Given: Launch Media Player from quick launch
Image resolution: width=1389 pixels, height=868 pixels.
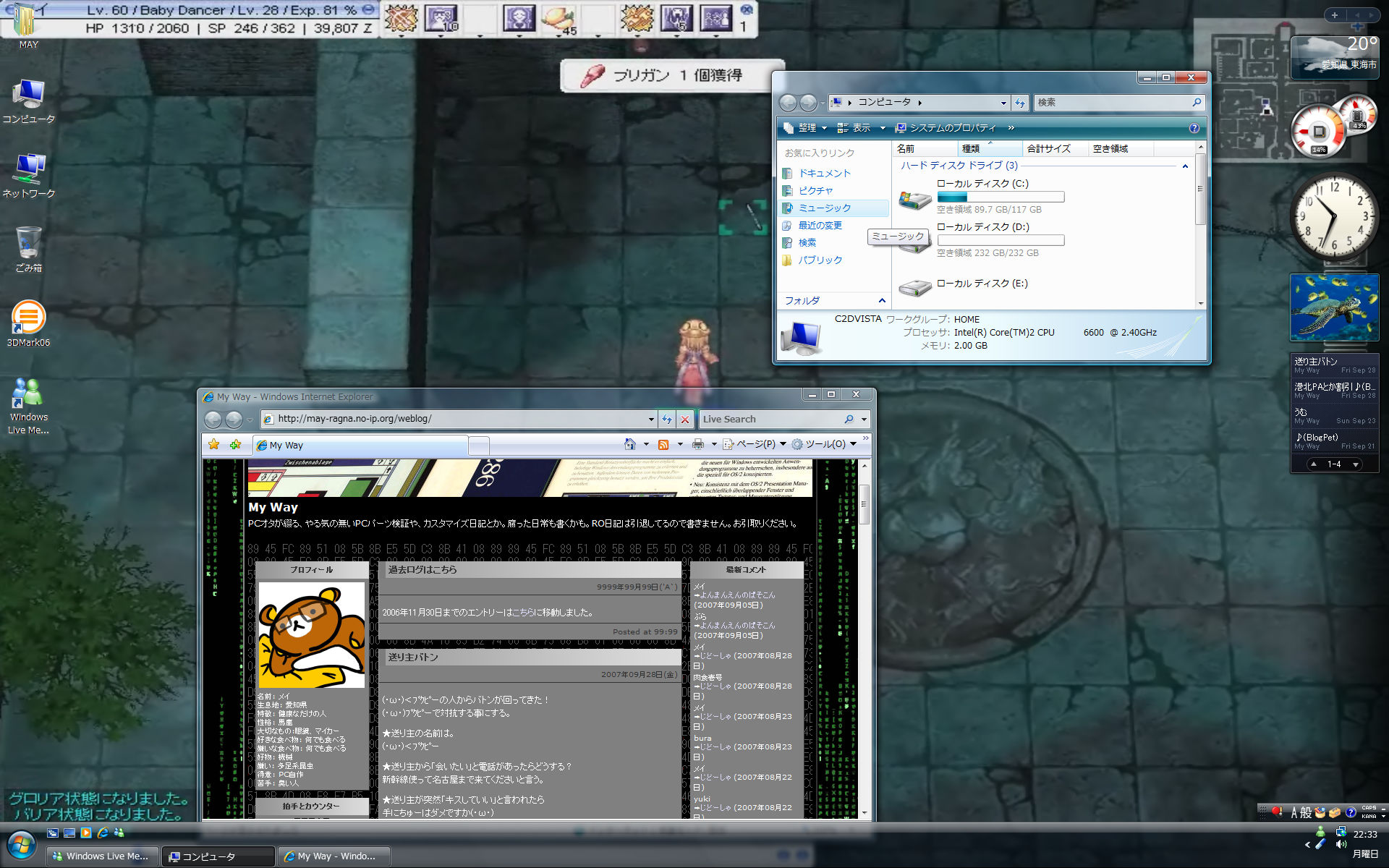Looking at the screenshot, I should (x=86, y=833).
